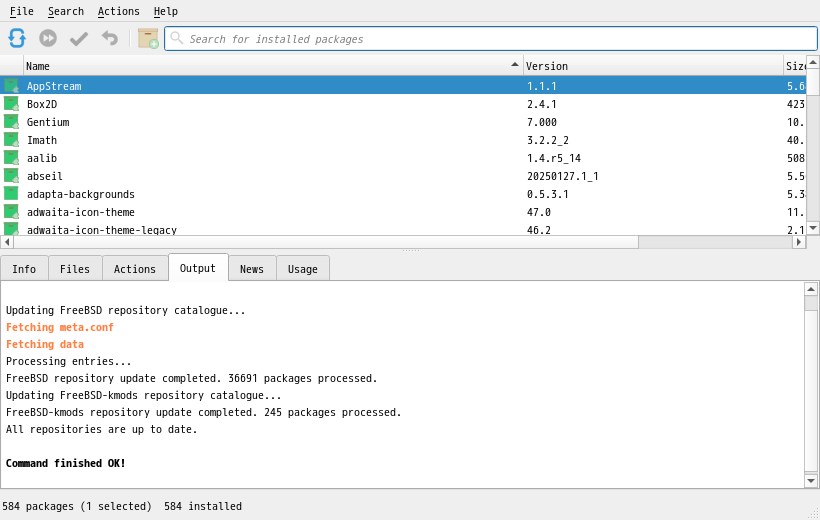Click the commit transaction checkmark icon
820x520 pixels.
79,38
